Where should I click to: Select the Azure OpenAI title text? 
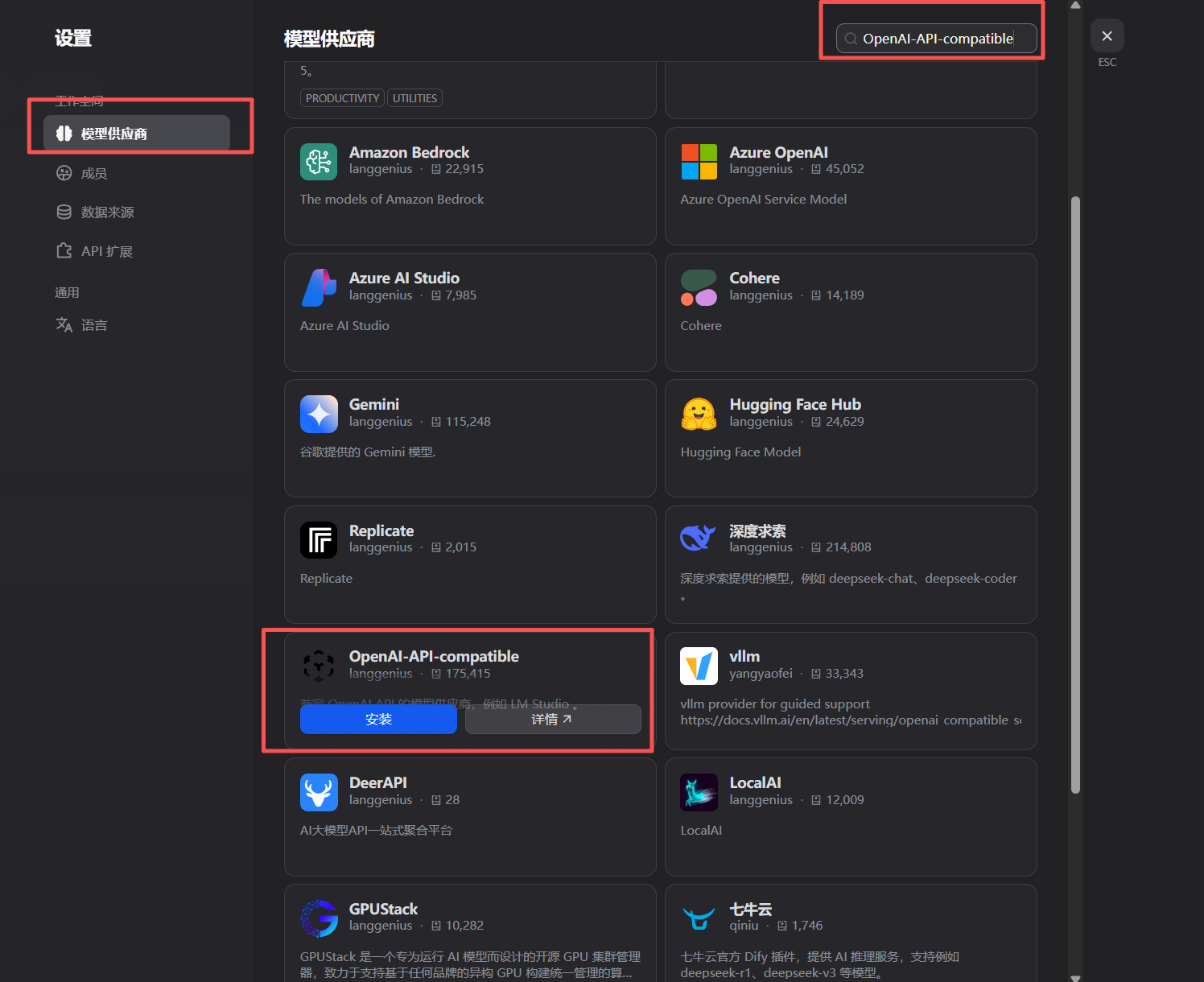(x=778, y=152)
